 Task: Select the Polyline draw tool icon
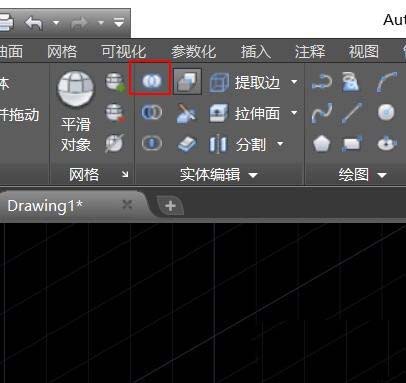coord(322,82)
